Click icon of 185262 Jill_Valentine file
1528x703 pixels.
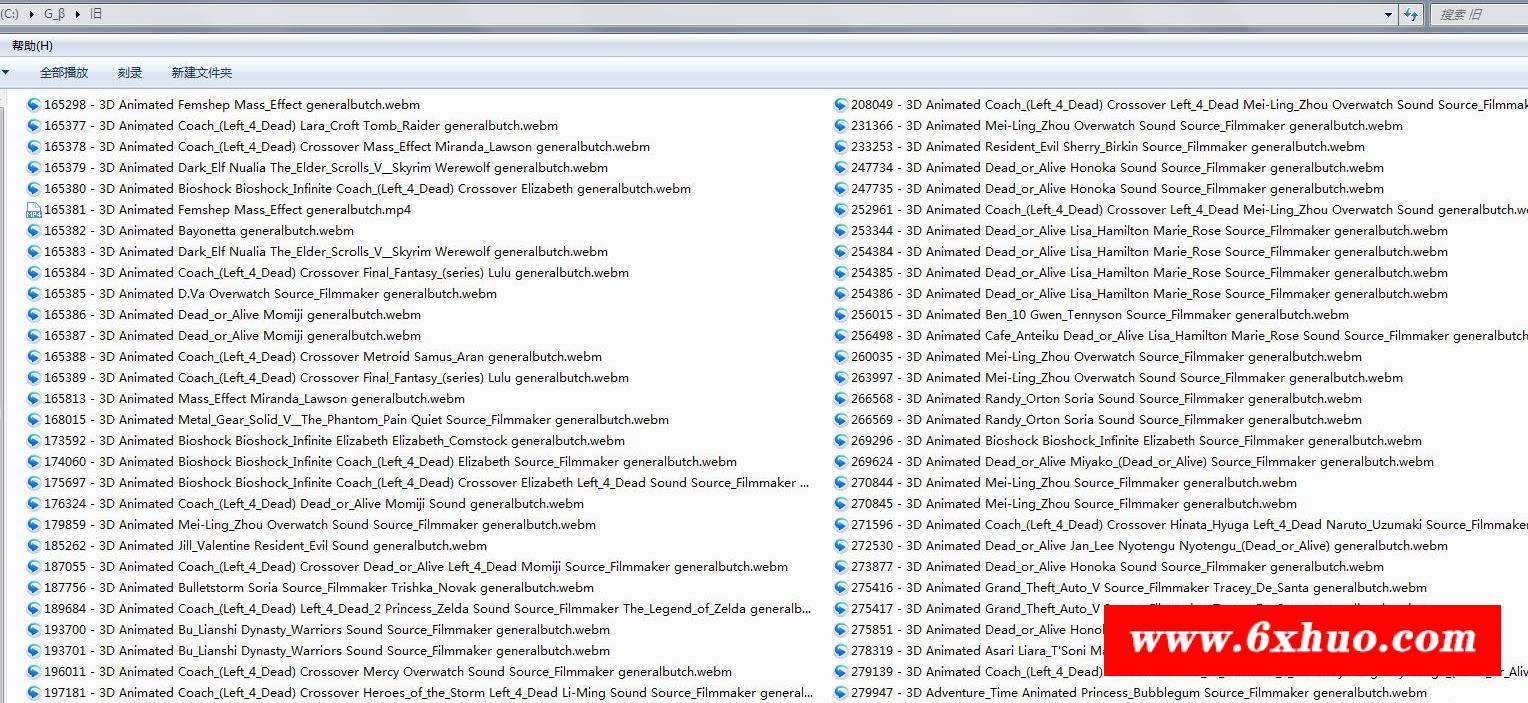[x=33, y=545]
